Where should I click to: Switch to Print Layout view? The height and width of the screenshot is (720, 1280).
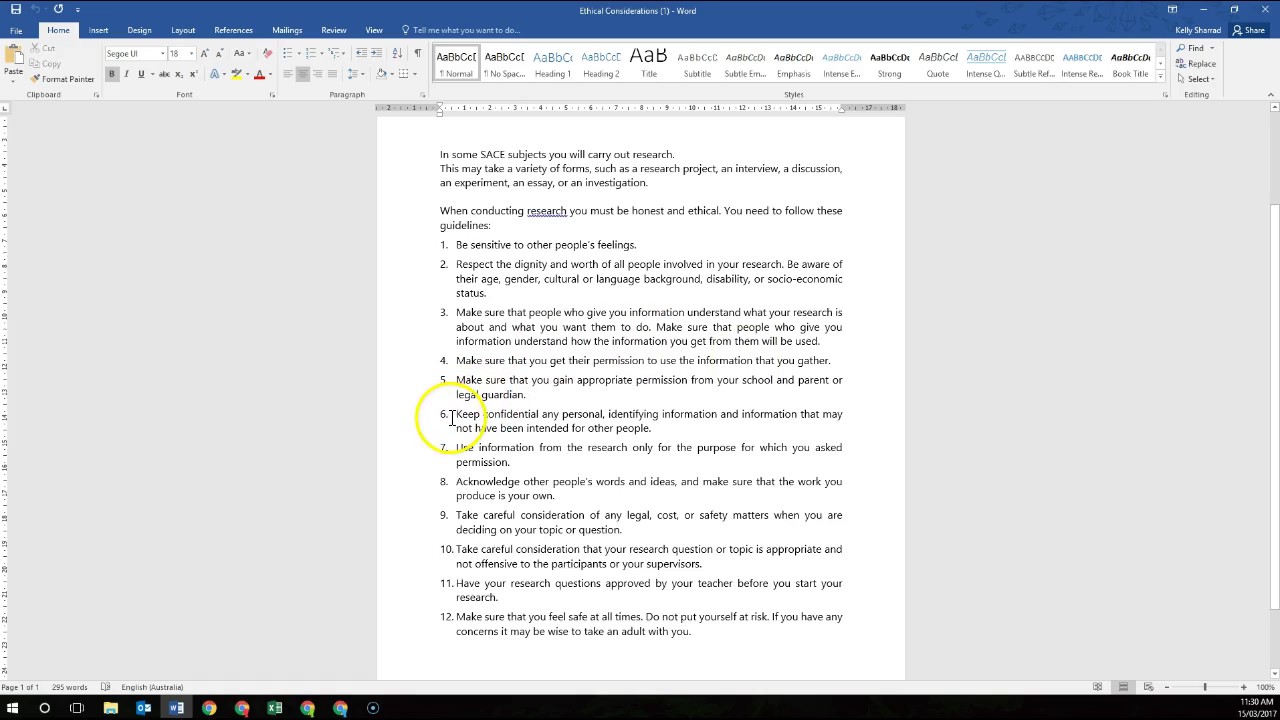click(x=1123, y=687)
